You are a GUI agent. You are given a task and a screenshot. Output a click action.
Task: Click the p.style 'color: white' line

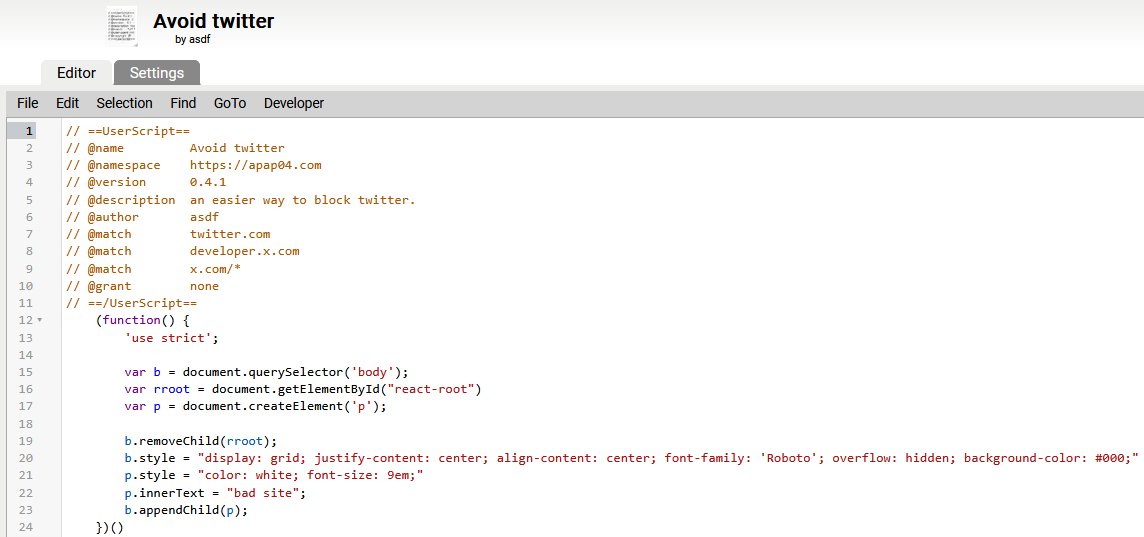(x=274, y=476)
